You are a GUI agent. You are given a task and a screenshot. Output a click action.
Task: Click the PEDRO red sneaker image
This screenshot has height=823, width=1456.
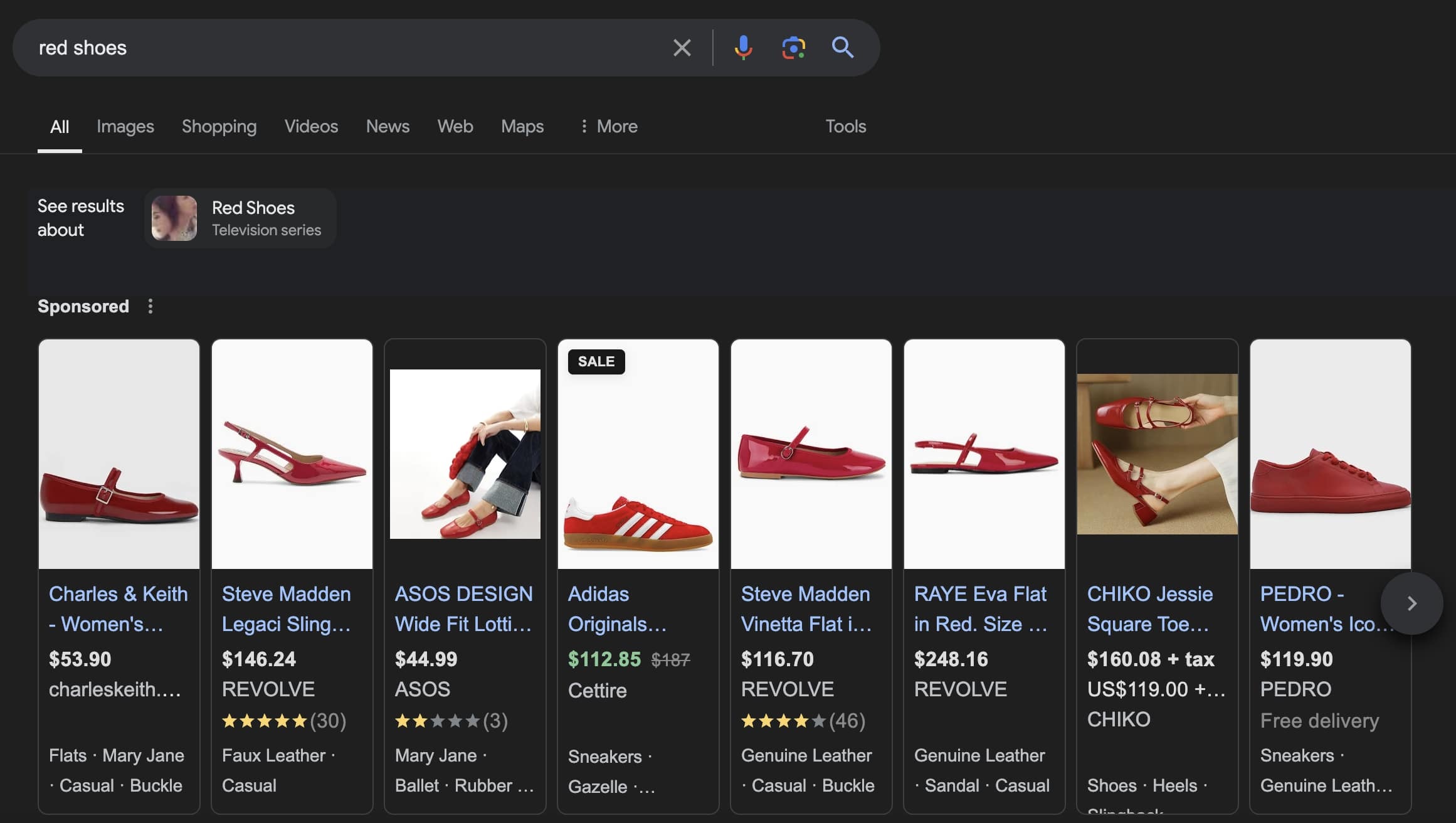[1331, 454]
